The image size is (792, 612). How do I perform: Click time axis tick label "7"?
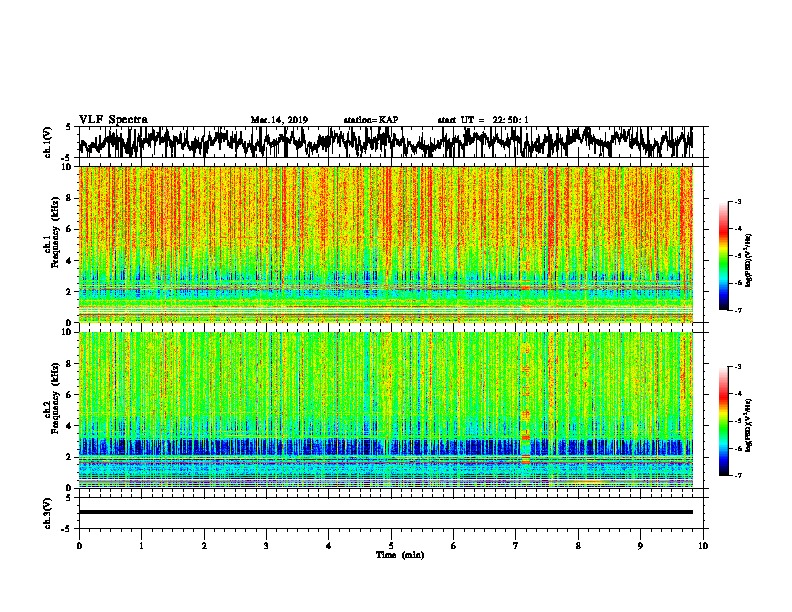tap(516, 546)
